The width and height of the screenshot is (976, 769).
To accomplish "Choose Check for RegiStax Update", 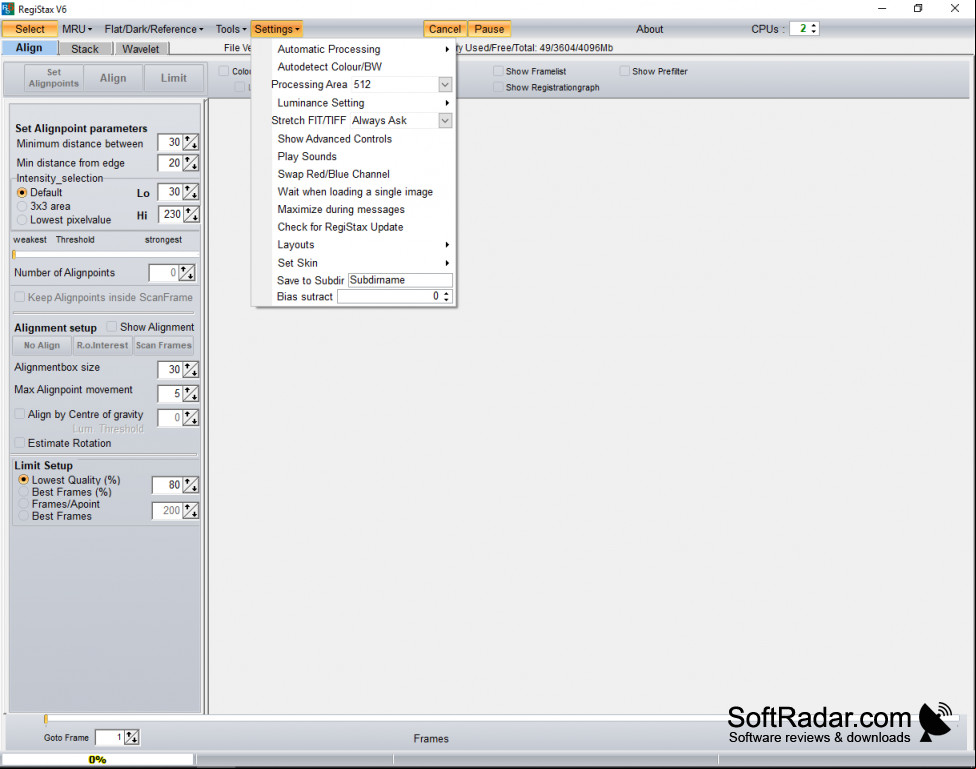I will [x=340, y=227].
